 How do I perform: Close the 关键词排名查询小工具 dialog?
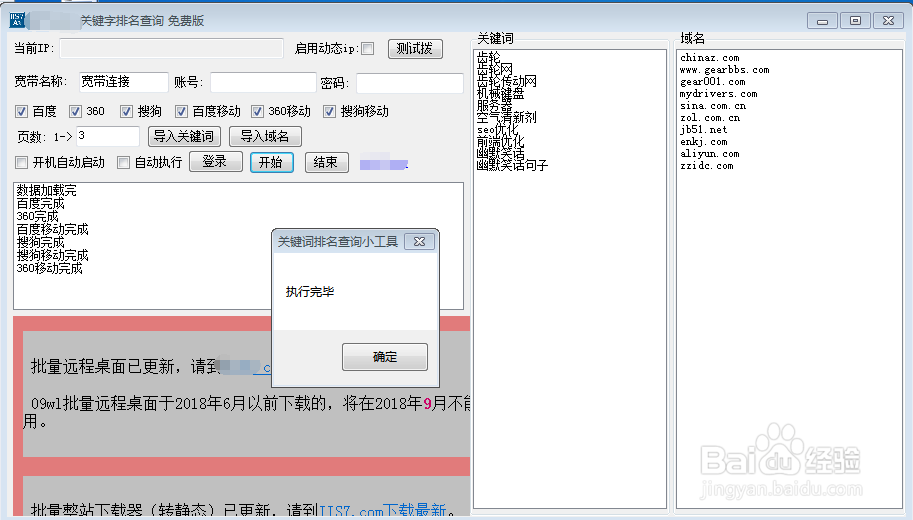pyautogui.click(x=419, y=242)
